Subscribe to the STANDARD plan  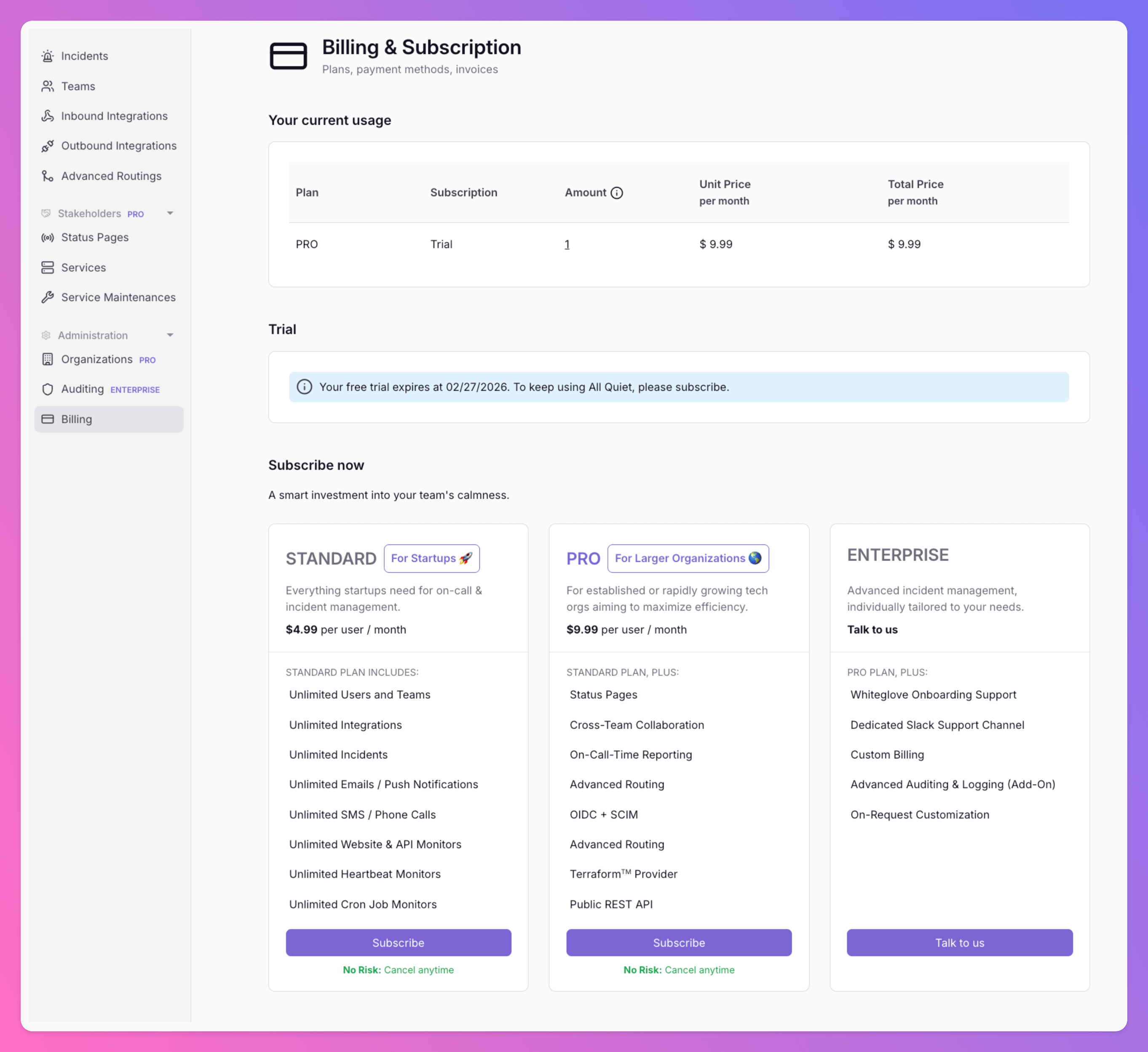[x=398, y=943]
